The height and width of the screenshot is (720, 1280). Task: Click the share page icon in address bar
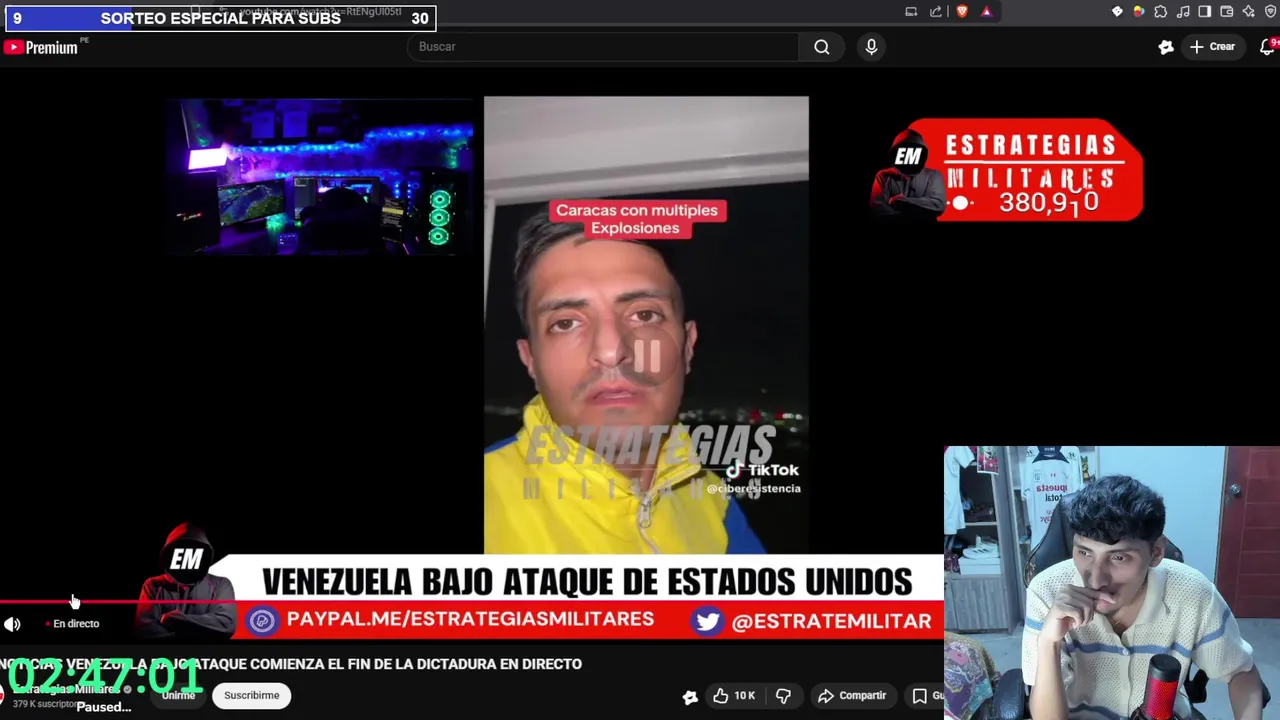(935, 12)
